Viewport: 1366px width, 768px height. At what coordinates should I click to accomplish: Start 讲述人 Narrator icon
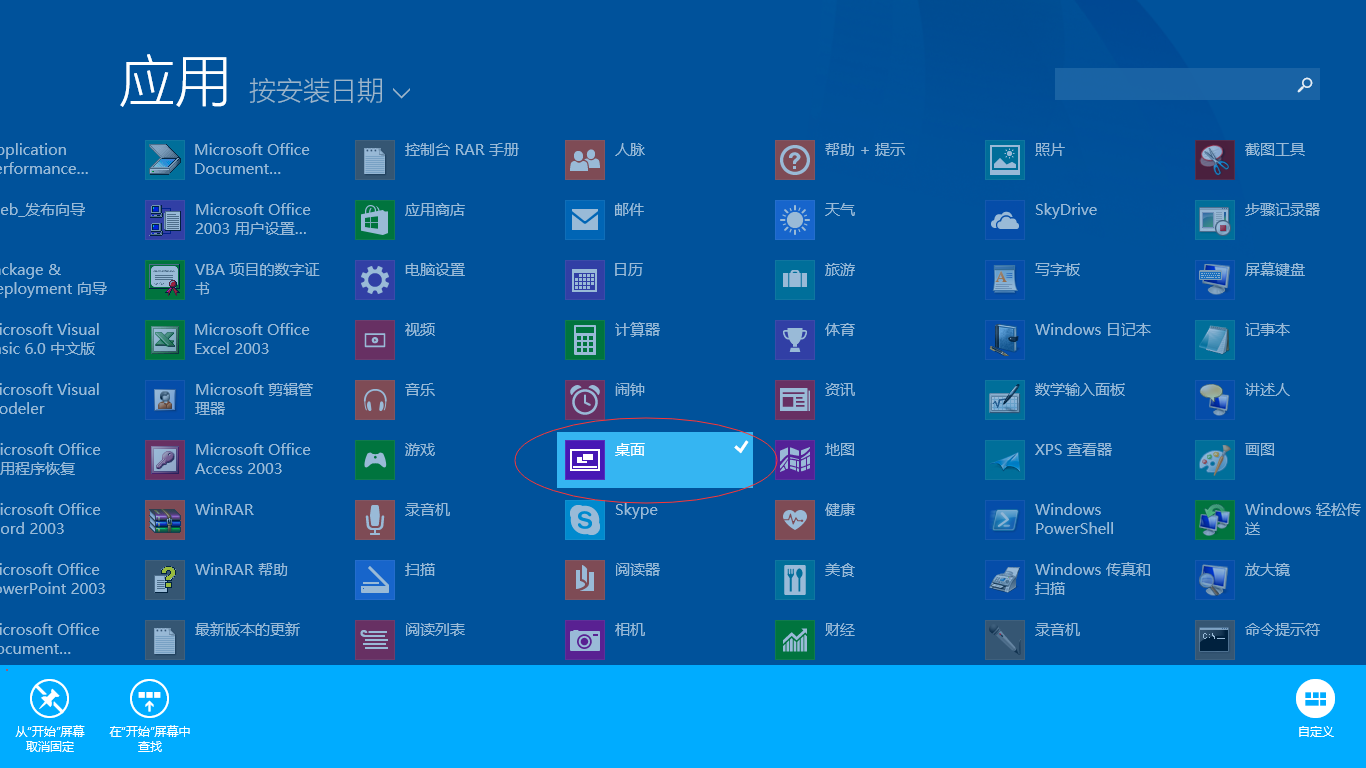click(x=1215, y=400)
